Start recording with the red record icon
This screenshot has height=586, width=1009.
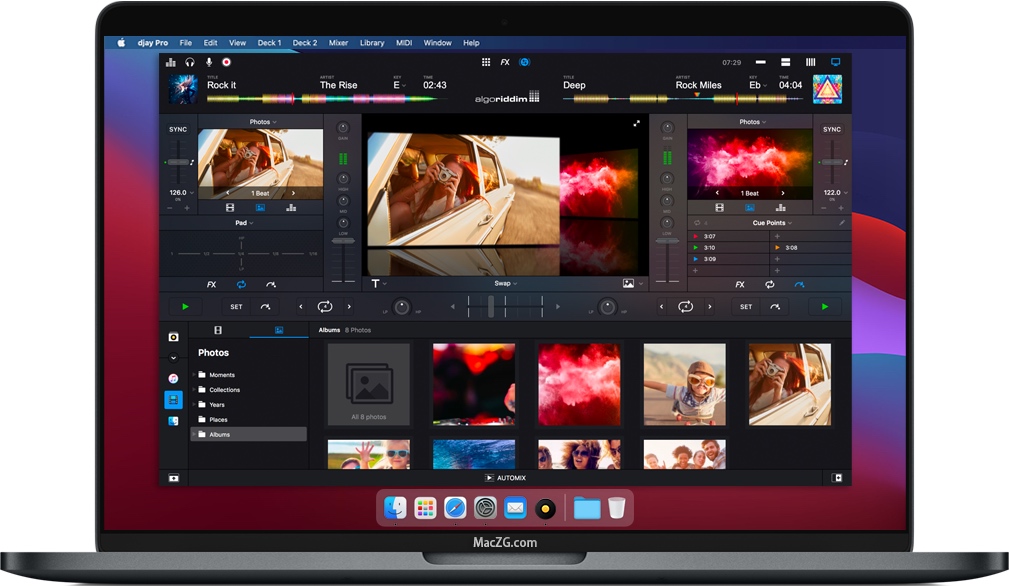click(x=226, y=62)
